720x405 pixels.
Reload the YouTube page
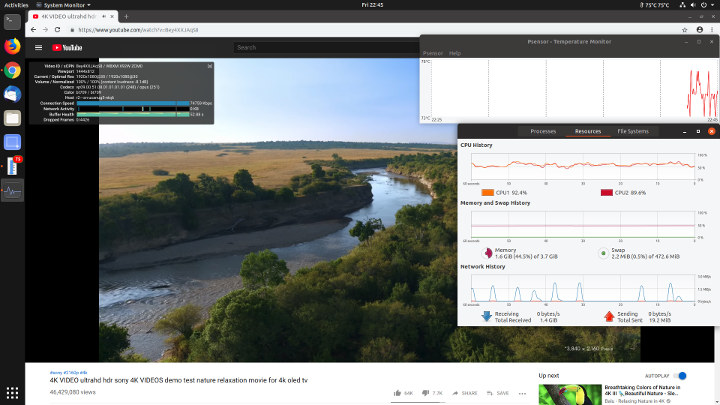tap(57, 29)
